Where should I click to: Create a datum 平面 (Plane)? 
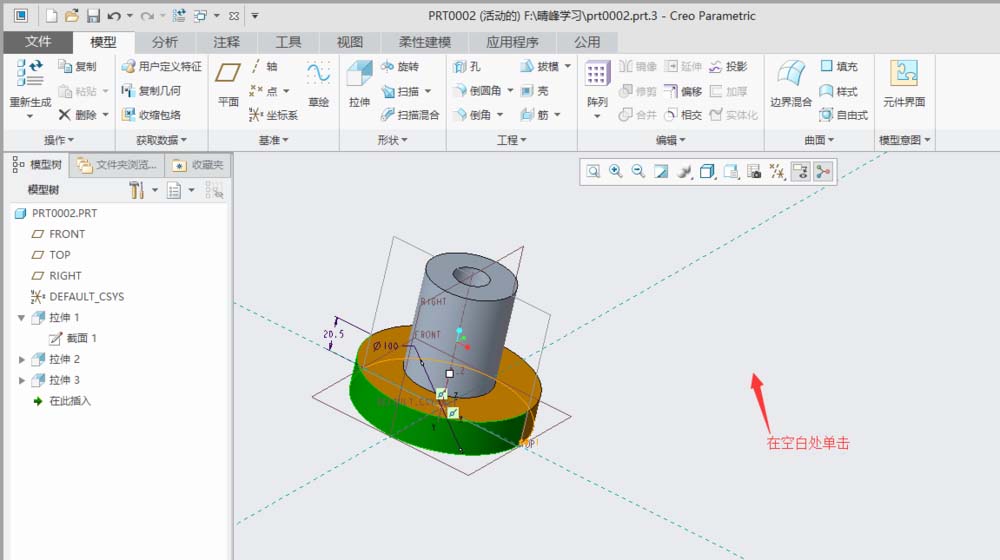coord(228,84)
